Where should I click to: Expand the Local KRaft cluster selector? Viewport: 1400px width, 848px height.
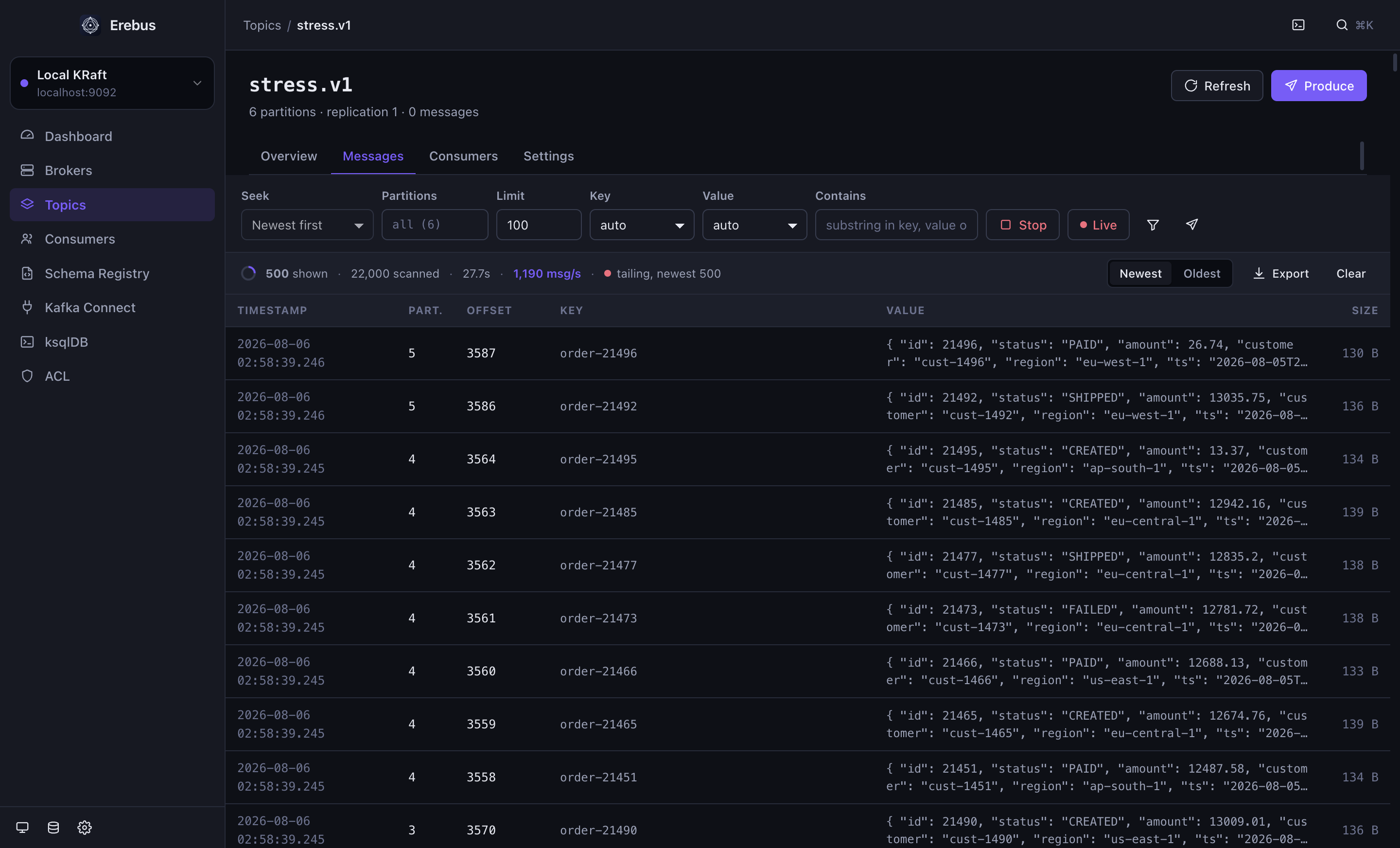tap(112, 83)
